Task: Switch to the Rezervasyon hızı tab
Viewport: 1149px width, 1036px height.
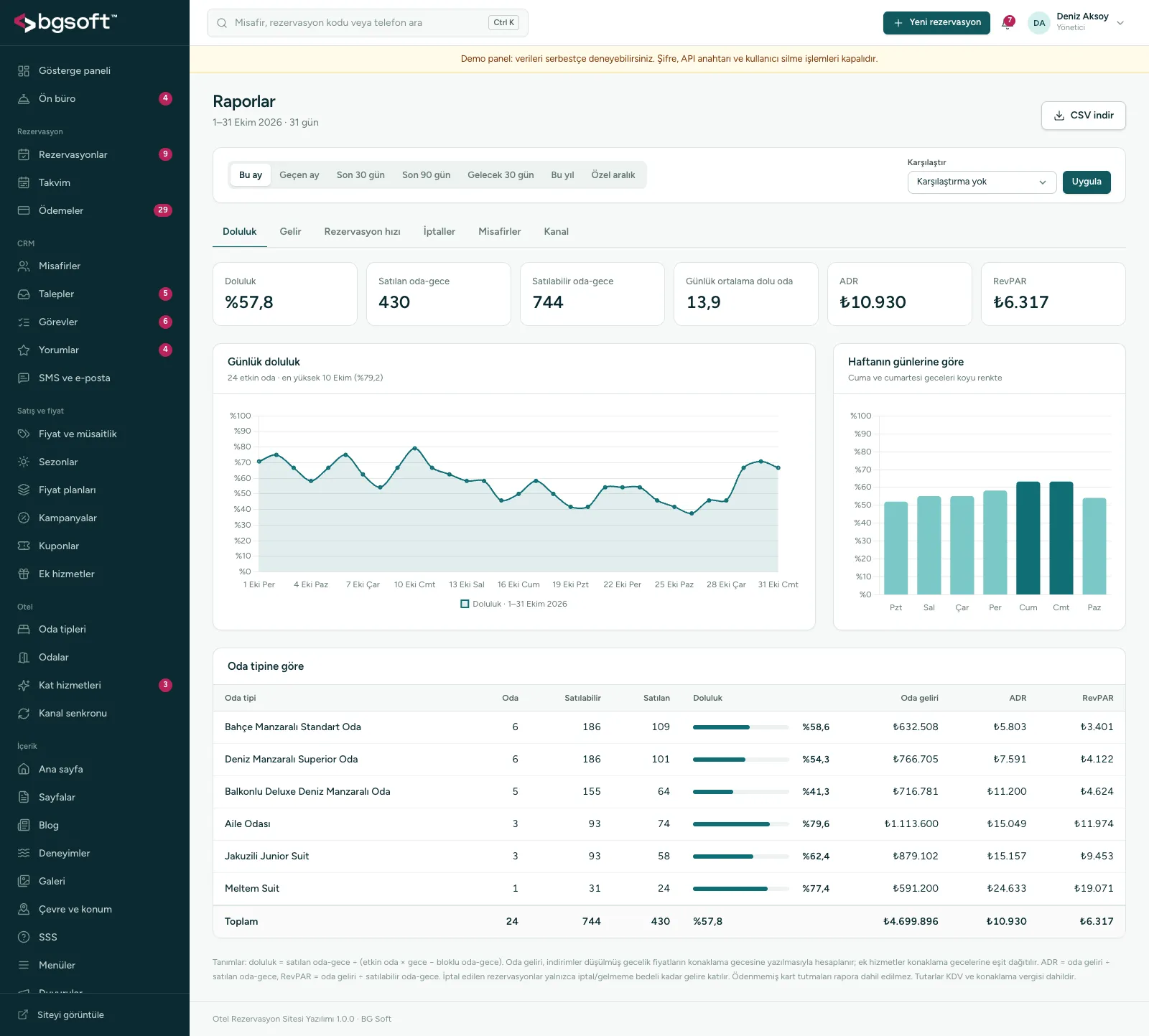Action: pos(362,232)
